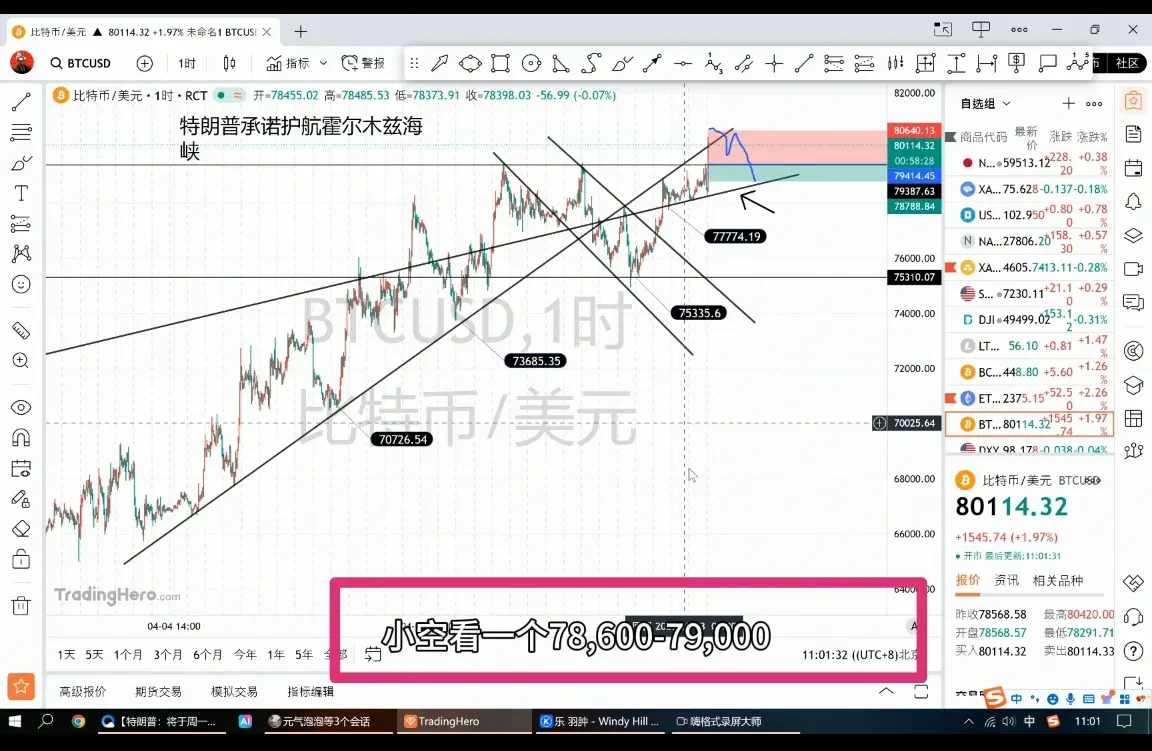The width and height of the screenshot is (1152, 751).
Task: Add symbol with the plus circle button
Action: pyautogui.click(x=145, y=63)
